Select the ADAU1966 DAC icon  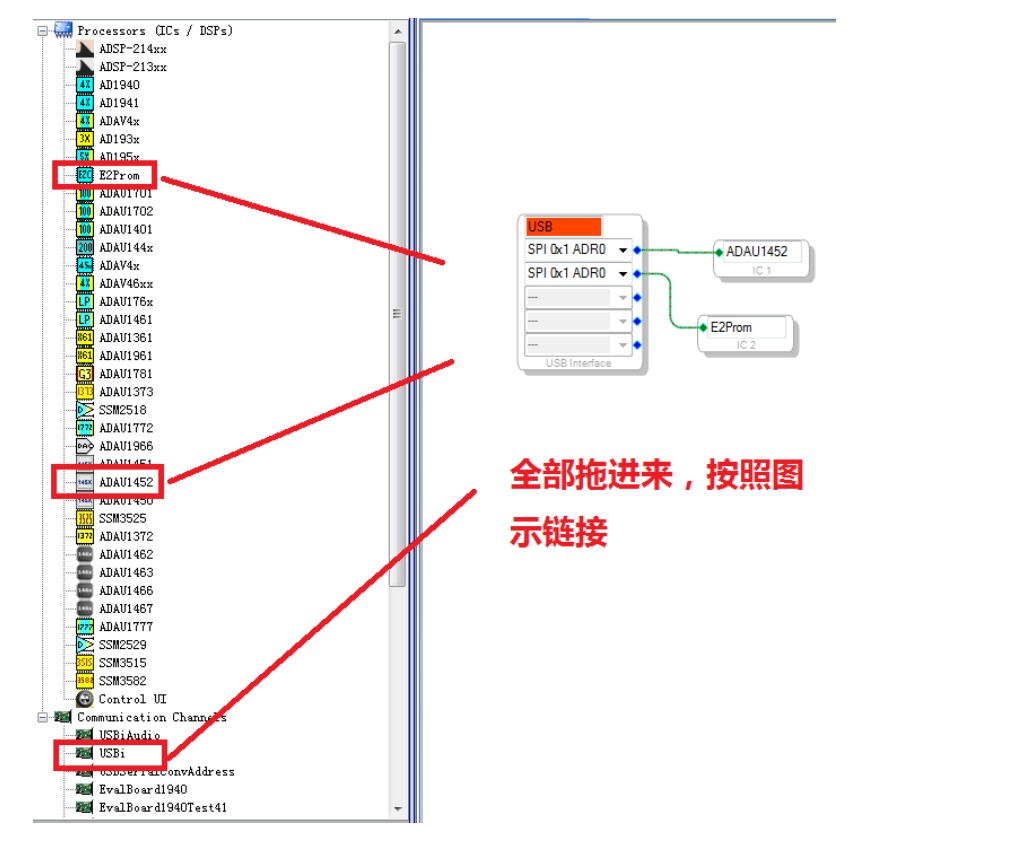tap(85, 446)
